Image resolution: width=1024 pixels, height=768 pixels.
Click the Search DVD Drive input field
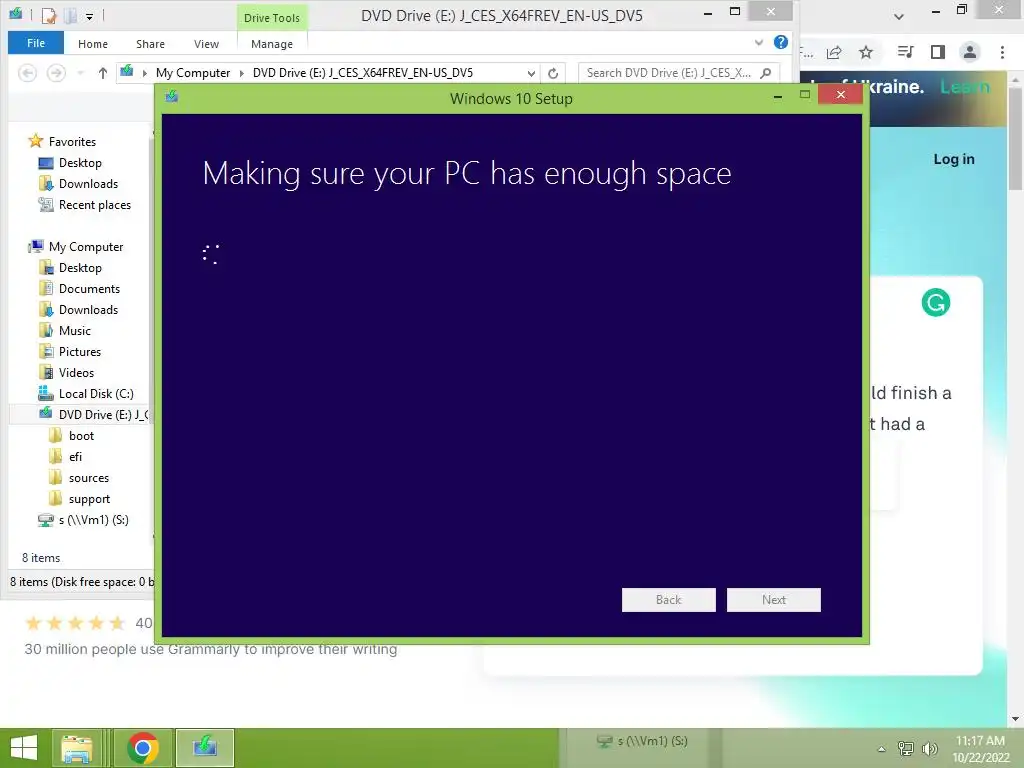[679, 73]
